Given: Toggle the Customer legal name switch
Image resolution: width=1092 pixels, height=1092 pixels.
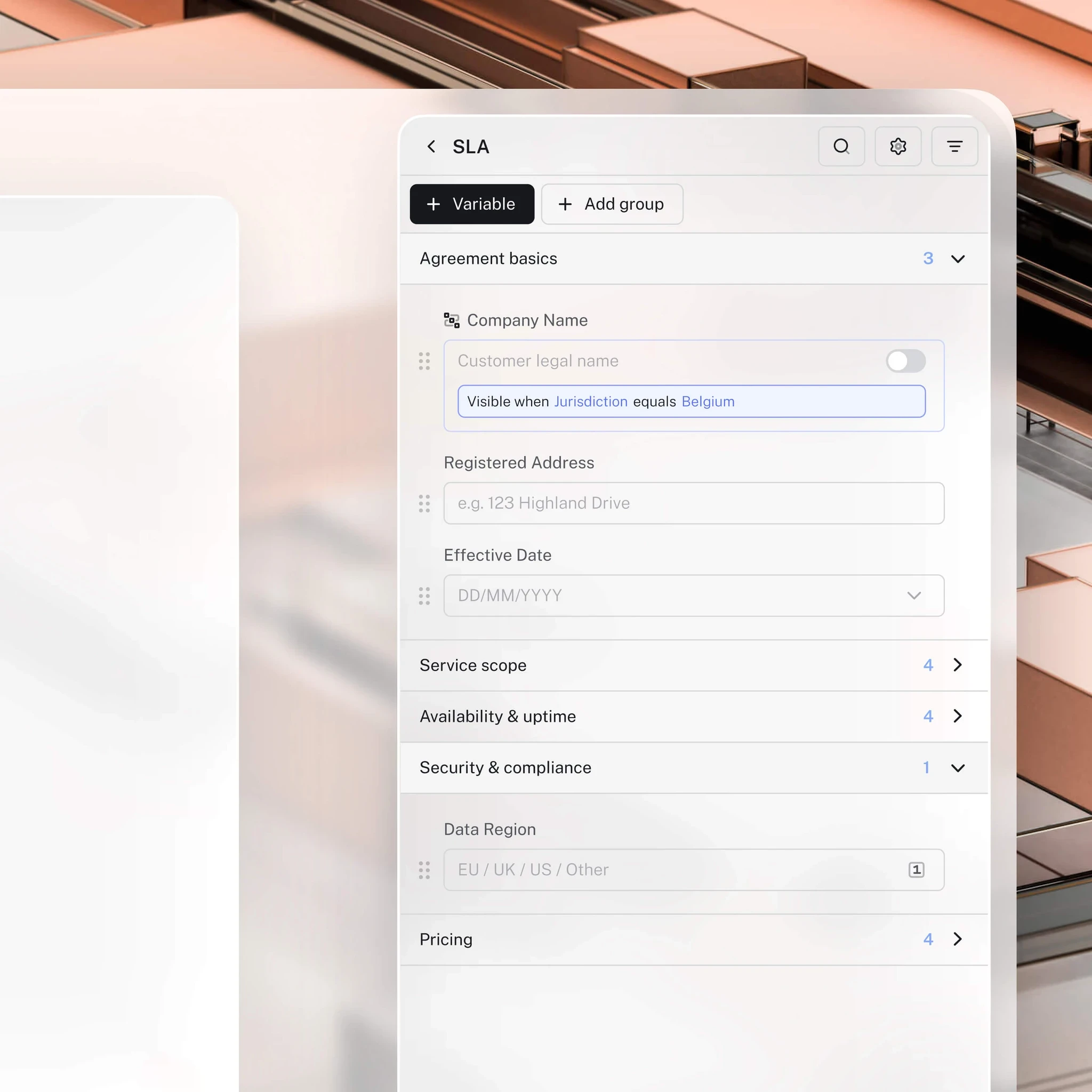Looking at the screenshot, I should click(905, 360).
